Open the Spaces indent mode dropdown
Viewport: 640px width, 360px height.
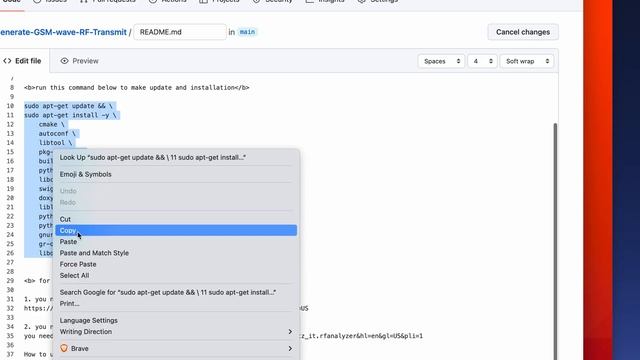(441, 61)
